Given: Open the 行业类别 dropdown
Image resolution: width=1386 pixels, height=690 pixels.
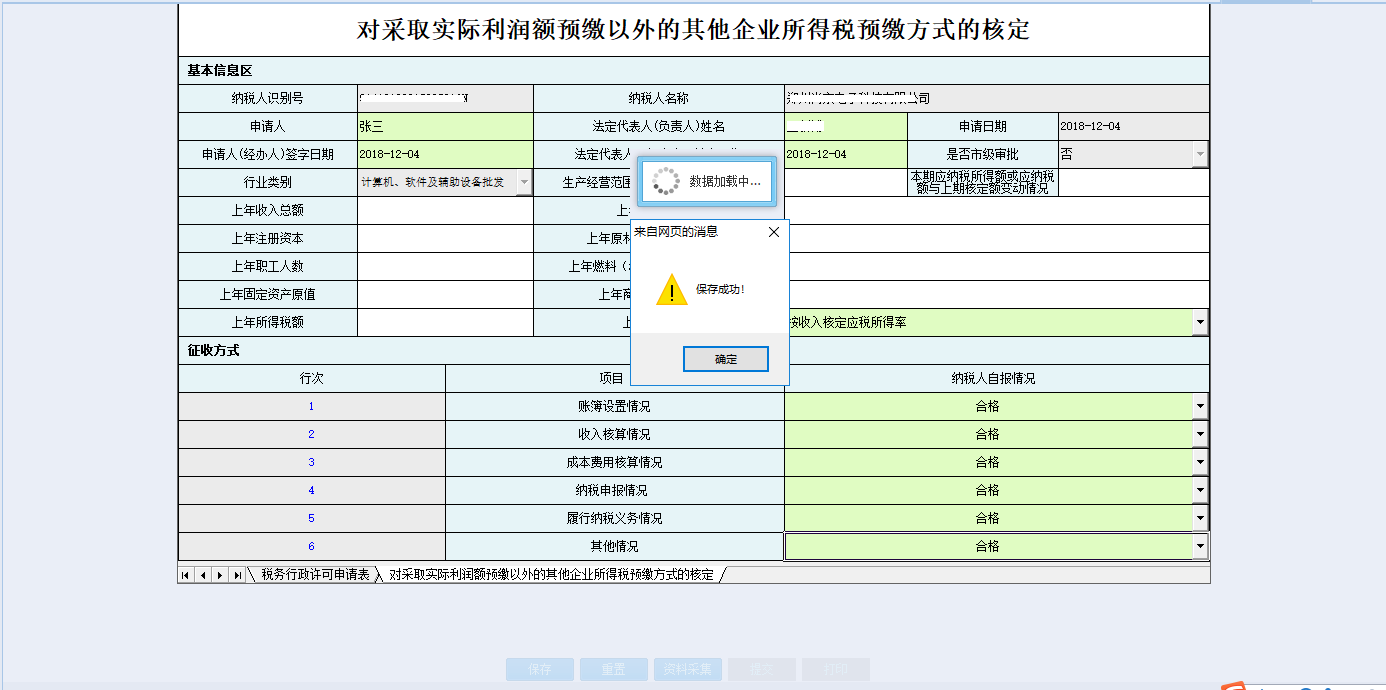Looking at the screenshot, I should 523,182.
